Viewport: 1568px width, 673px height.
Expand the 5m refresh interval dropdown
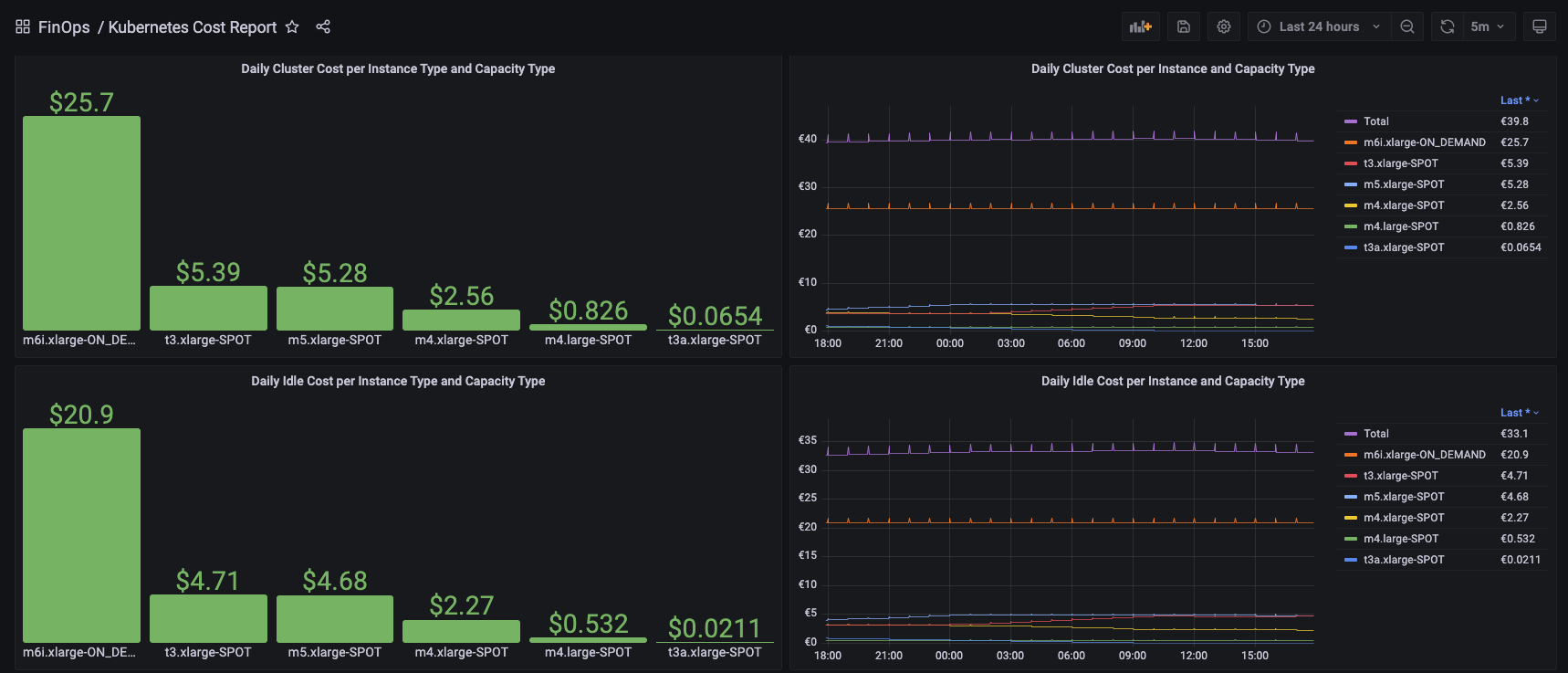click(x=1488, y=27)
